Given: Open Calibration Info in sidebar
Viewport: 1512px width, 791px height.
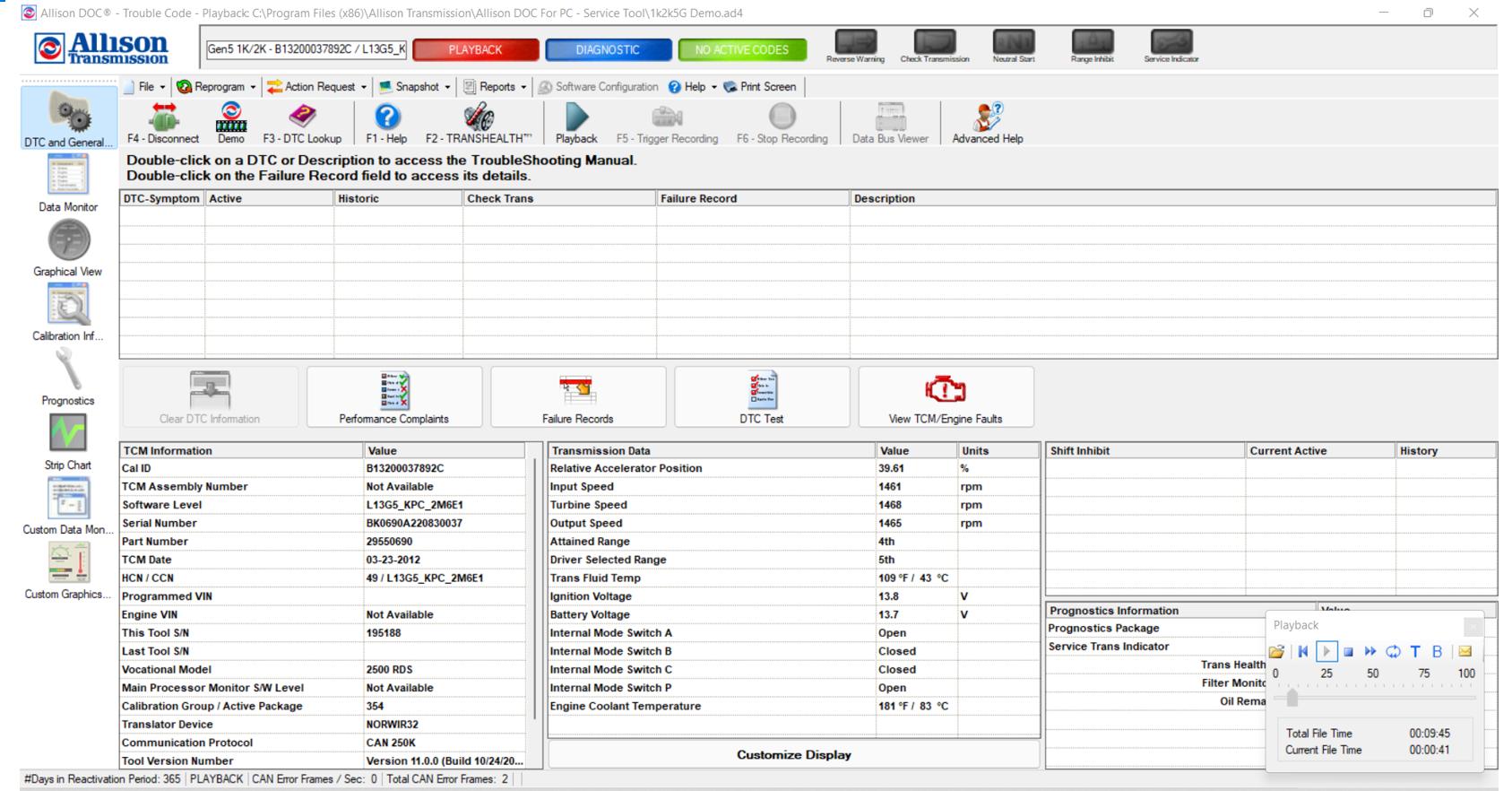Looking at the screenshot, I should point(68,311).
